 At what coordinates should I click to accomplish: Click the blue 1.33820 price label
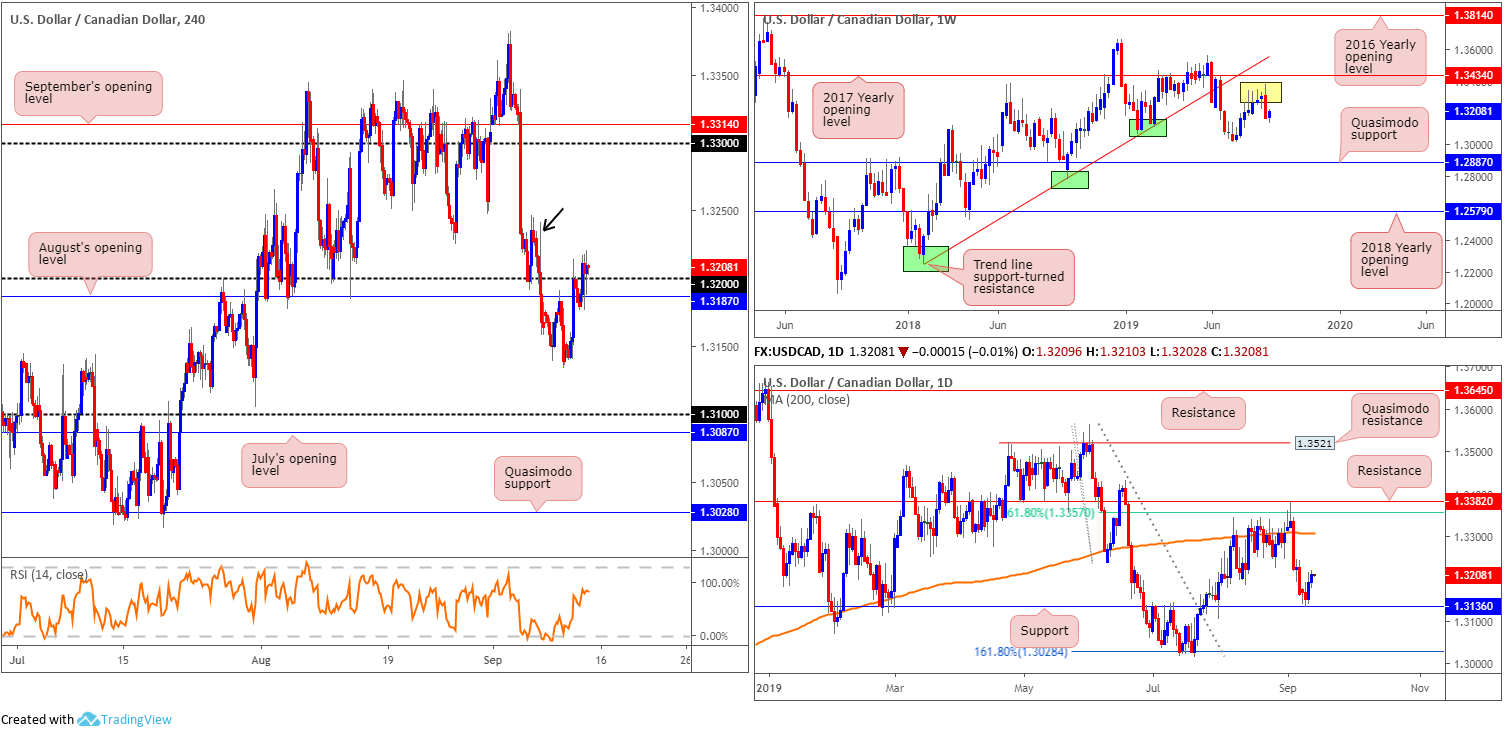(1475, 500)
